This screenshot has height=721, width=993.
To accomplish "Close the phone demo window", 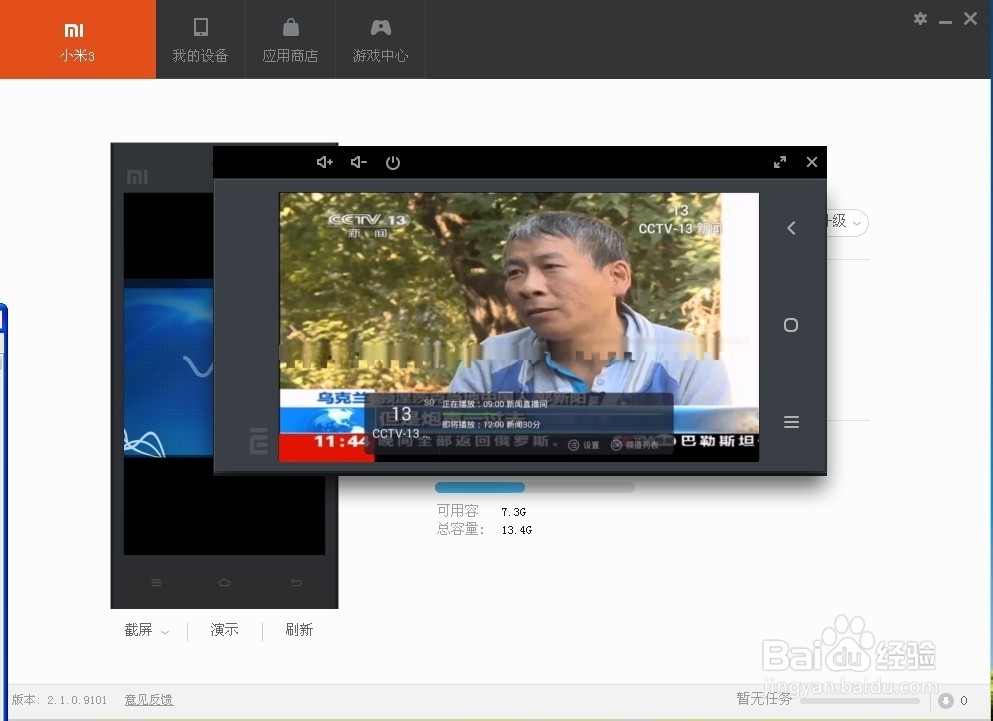I will (812, 162).
